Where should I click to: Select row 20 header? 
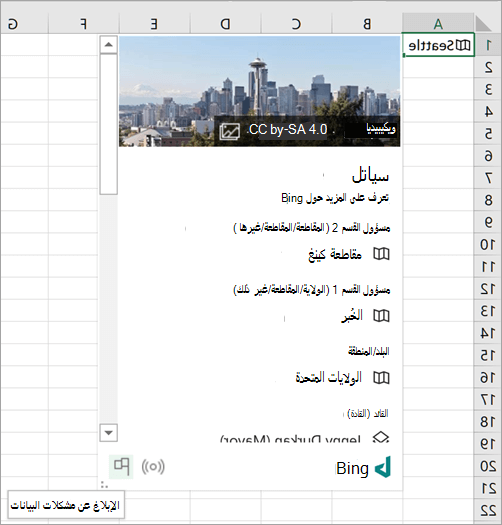tap(488, 466)
